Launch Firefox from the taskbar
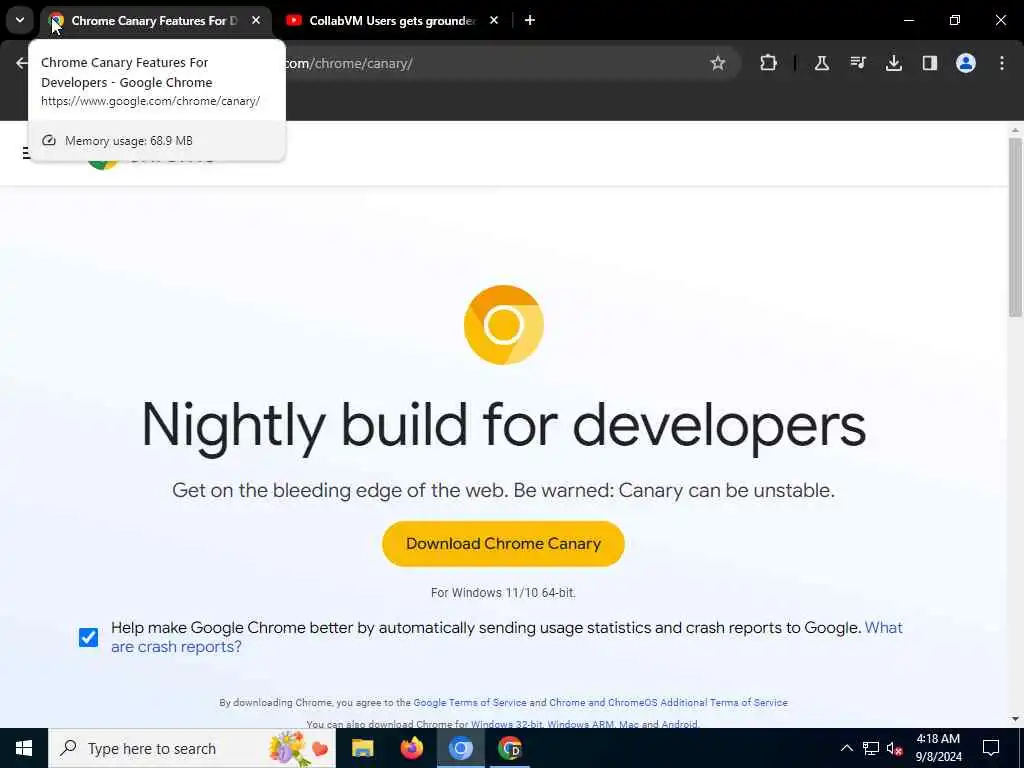Screen dimensions: 1024x768 411,748
